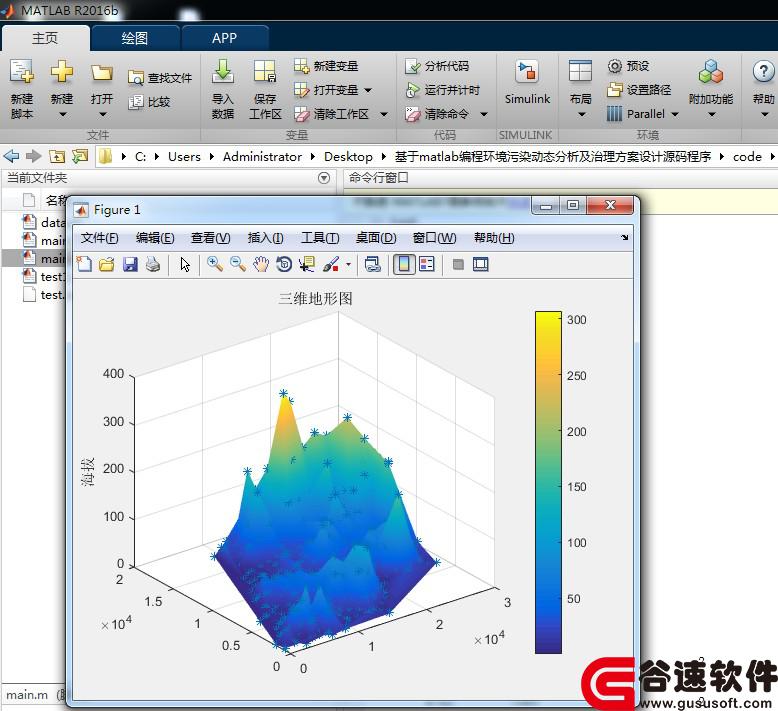Click 设置路径 set path
This screenshot has width=778, height=711.
pyautogui.click(x=639, y=90)
